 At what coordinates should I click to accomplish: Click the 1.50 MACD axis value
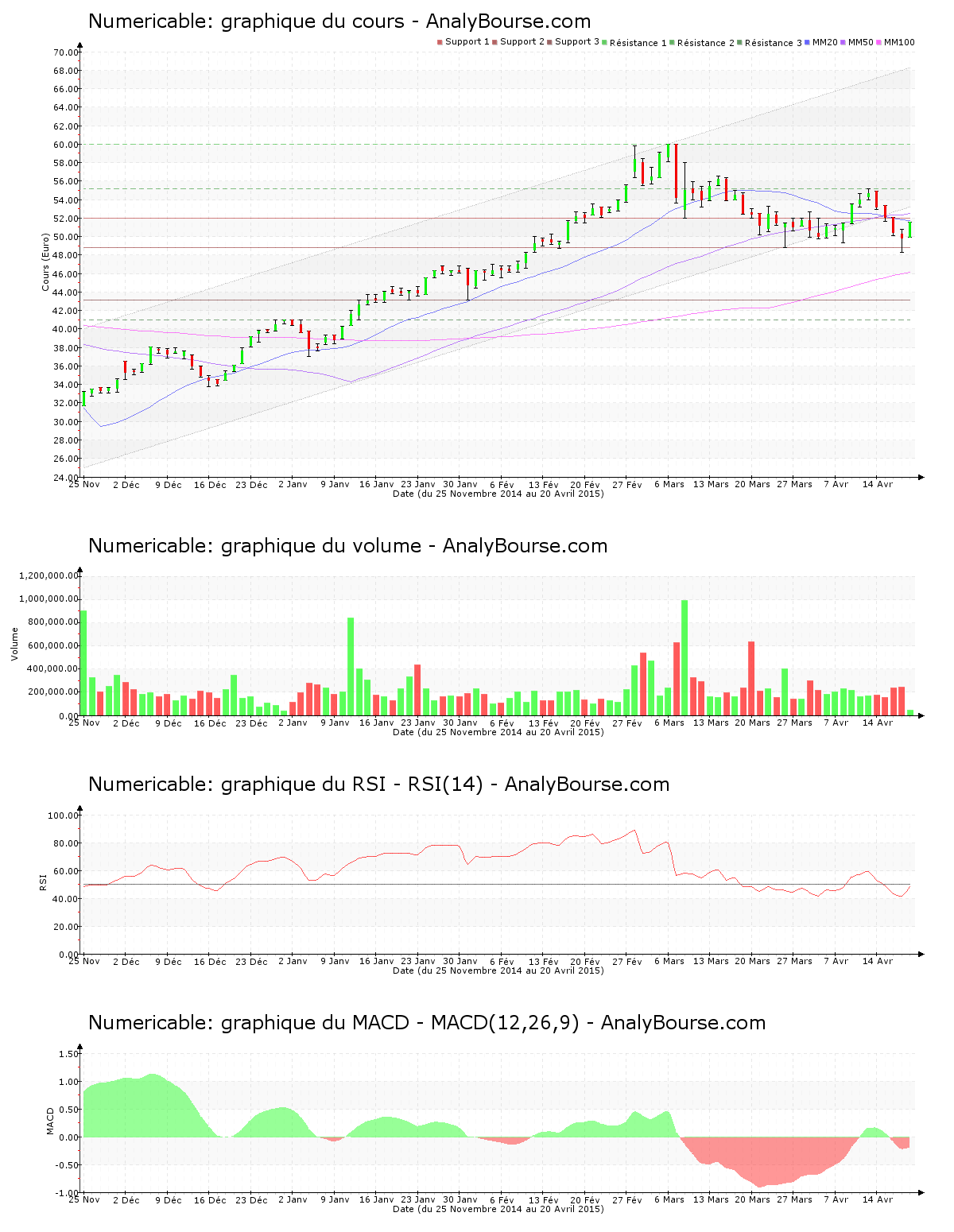[x=69, y=1054]
